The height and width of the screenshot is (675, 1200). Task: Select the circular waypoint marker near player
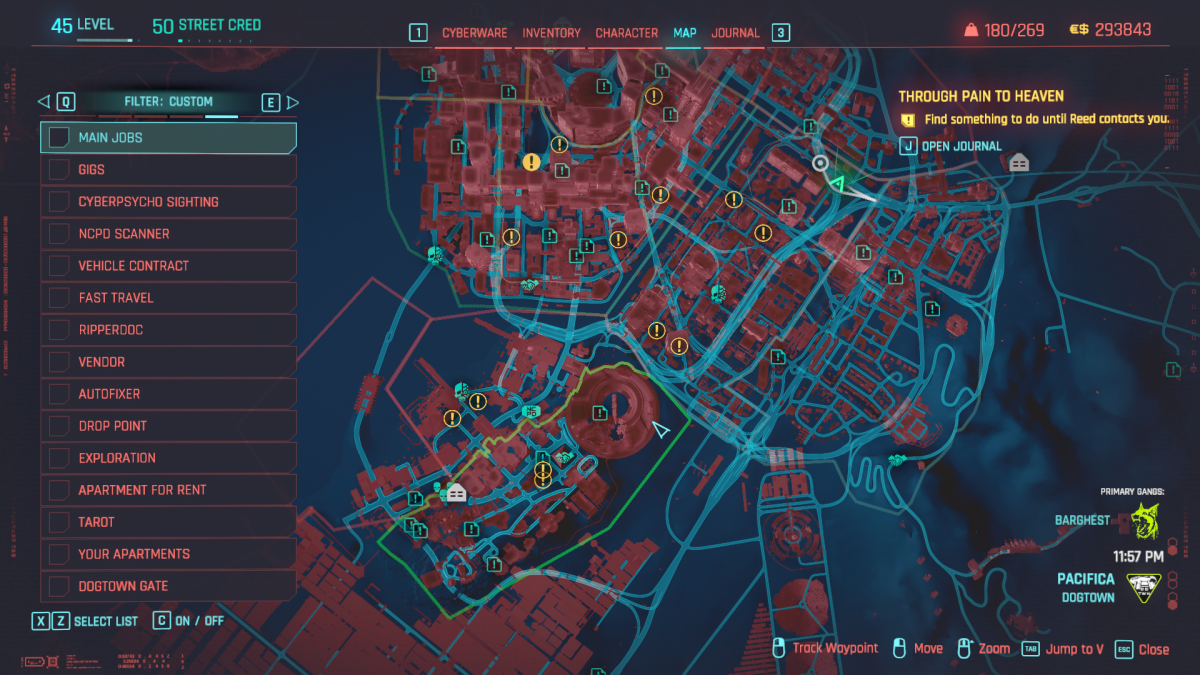(x=820, y=163)
